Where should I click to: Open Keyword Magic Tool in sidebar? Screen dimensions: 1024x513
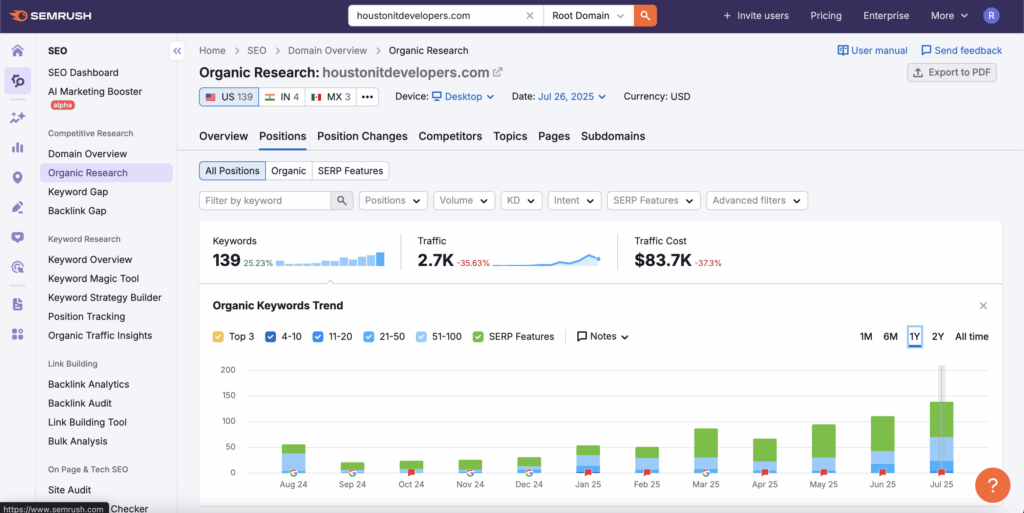coord(93,279)
